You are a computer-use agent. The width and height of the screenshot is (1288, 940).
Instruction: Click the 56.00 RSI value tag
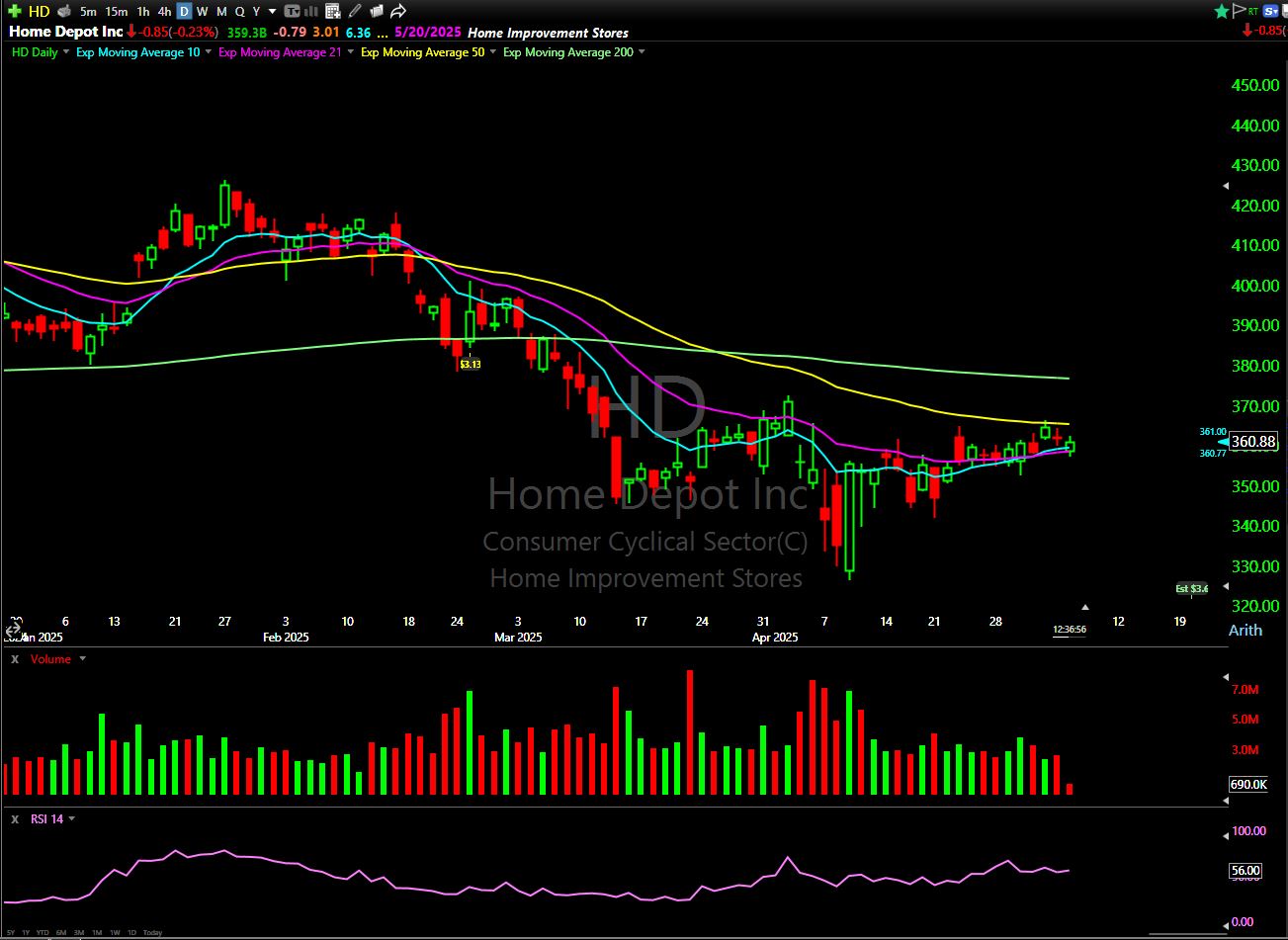1245,871
